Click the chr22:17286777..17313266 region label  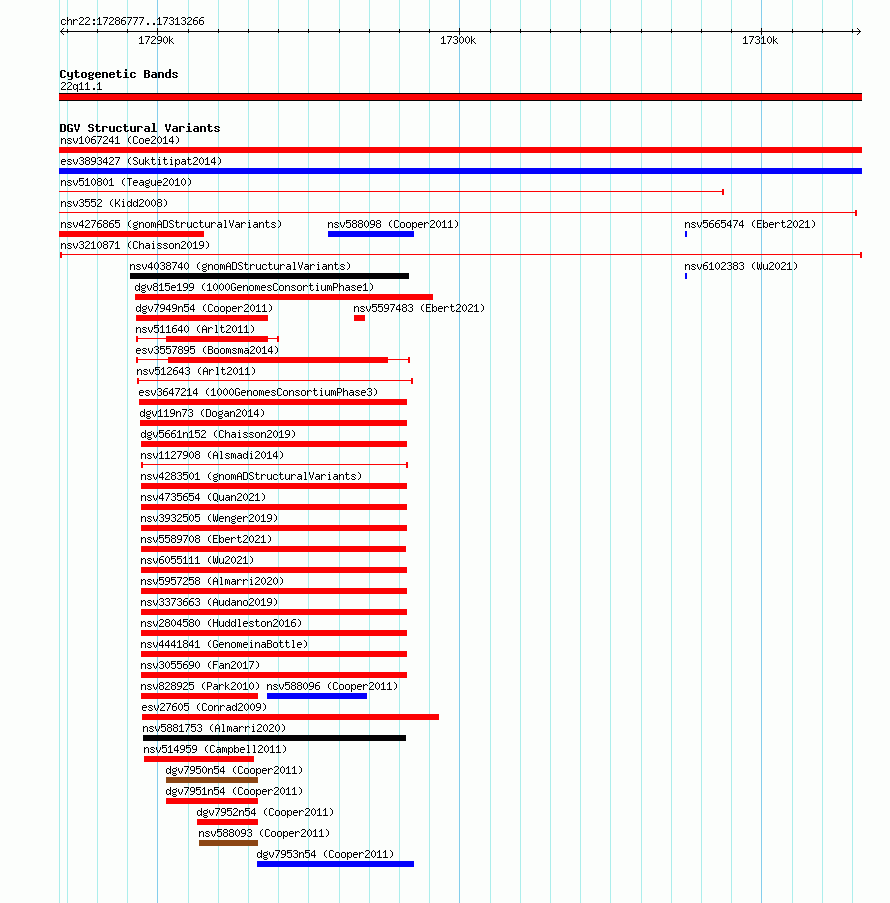pos(132,21)
